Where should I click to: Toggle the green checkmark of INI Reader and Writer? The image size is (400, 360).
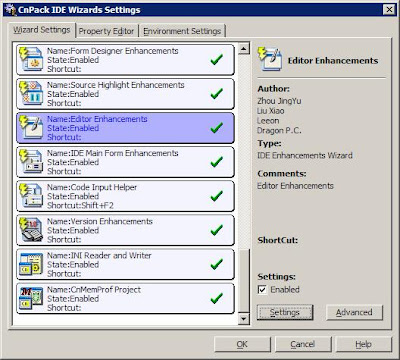pos(217,264)
